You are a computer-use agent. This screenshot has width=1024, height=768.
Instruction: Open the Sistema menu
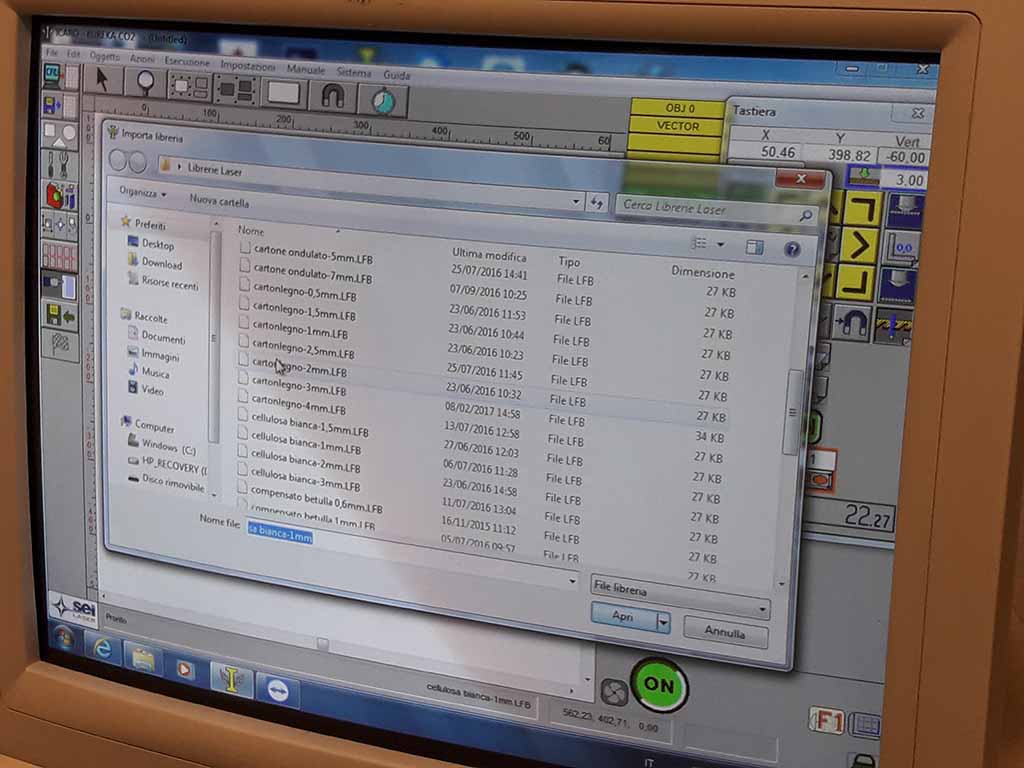353,72
